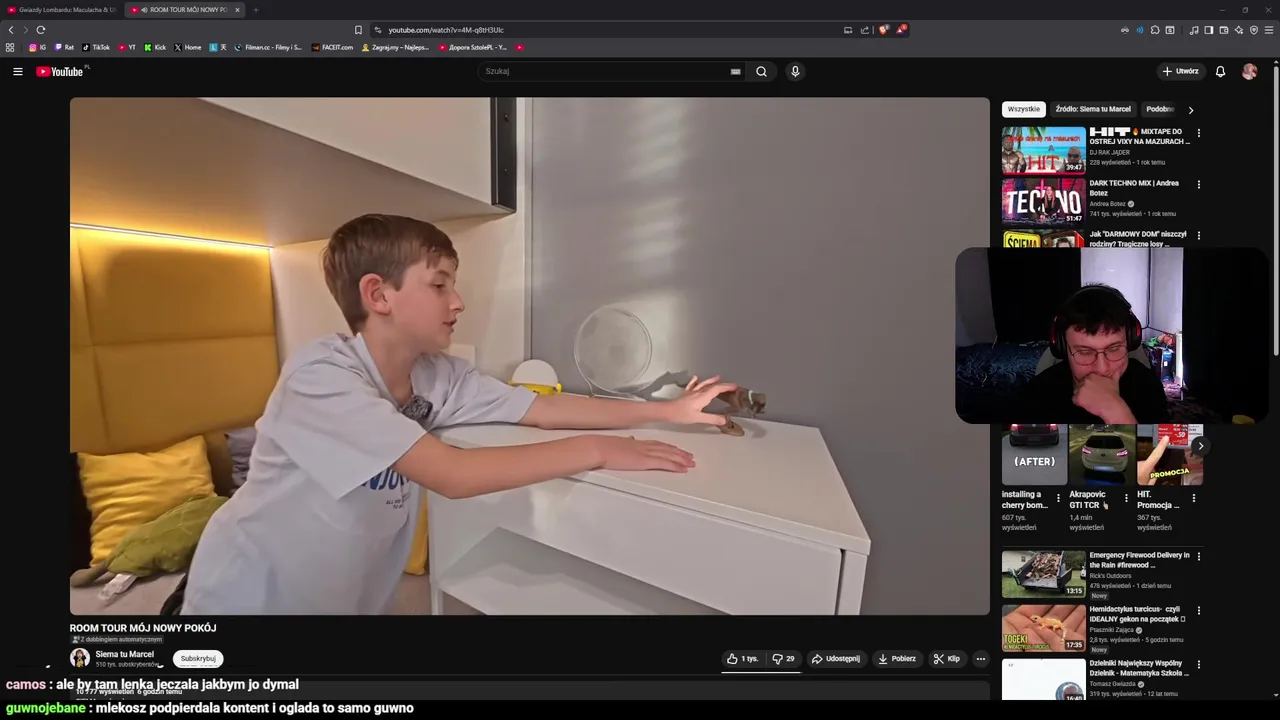The image size is (1280, 720).
Task: Click the Klip clip button
Action: click(x=947, y=659)
